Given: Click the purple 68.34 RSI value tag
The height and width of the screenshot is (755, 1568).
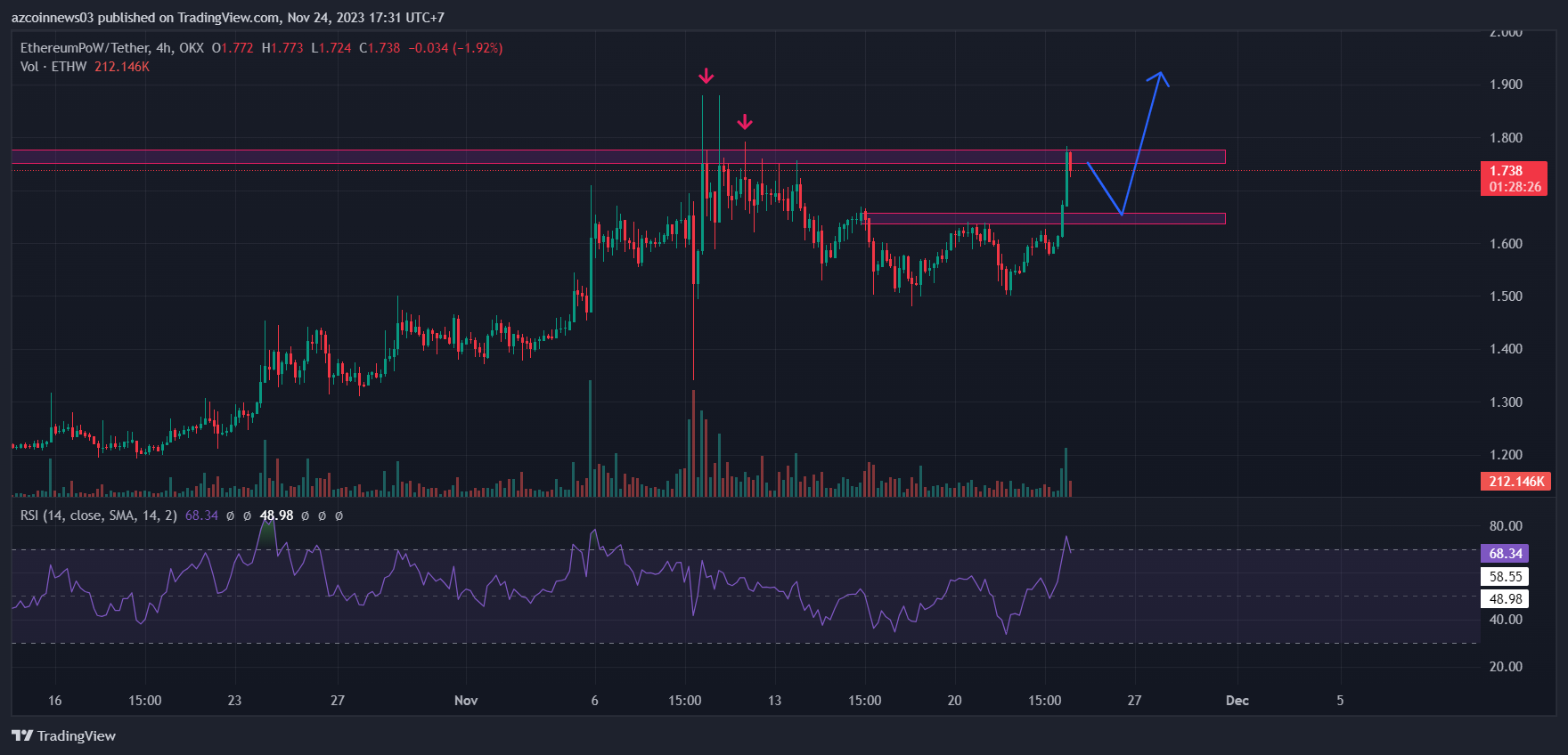Looking at the screenshot, I should click(x=1505, y=554).
